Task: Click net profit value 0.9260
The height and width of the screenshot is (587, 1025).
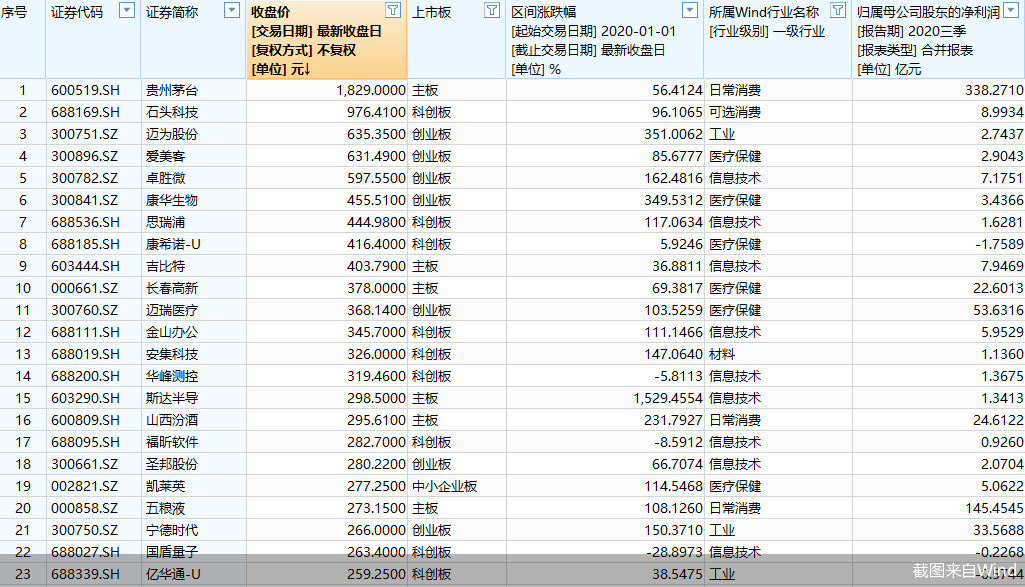Action: point(1002,443)
